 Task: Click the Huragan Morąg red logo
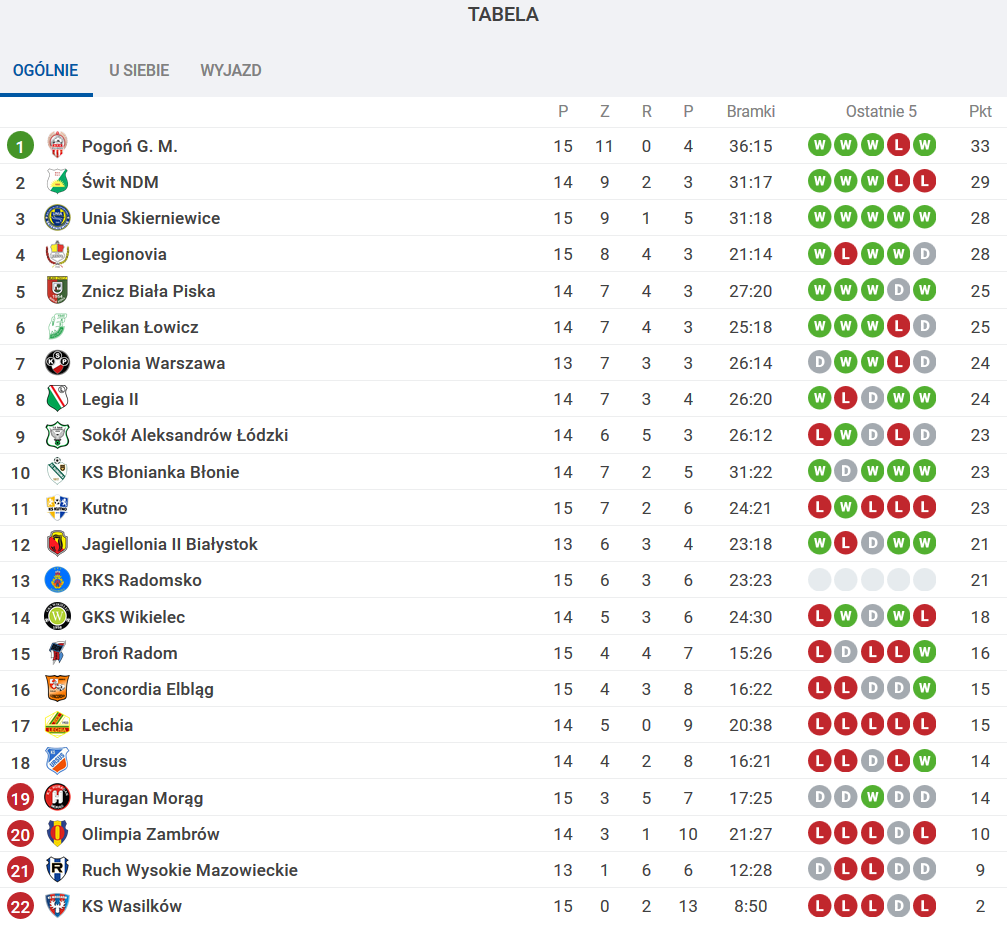click(x=57, y=798)
